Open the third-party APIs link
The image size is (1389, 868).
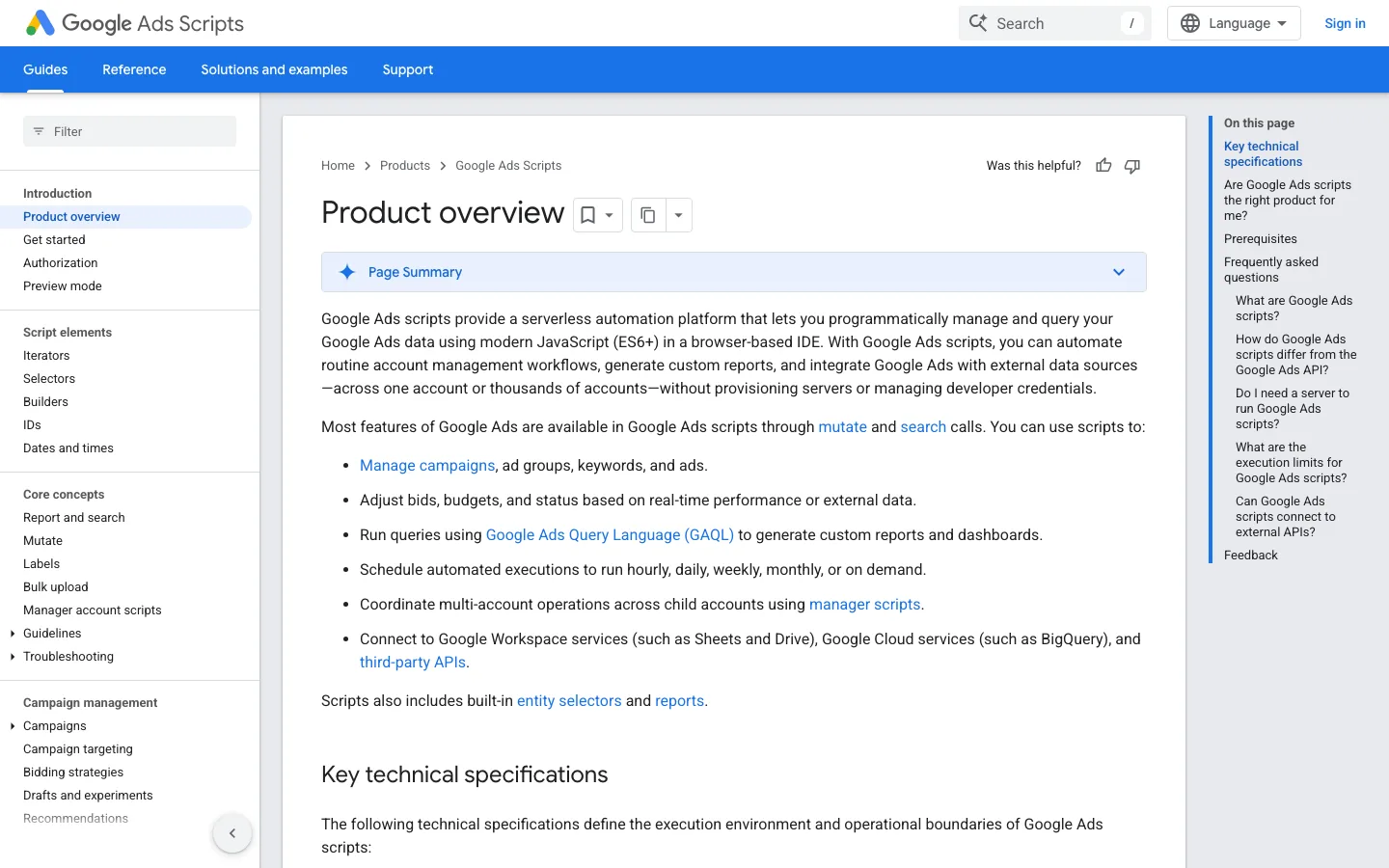413,663
